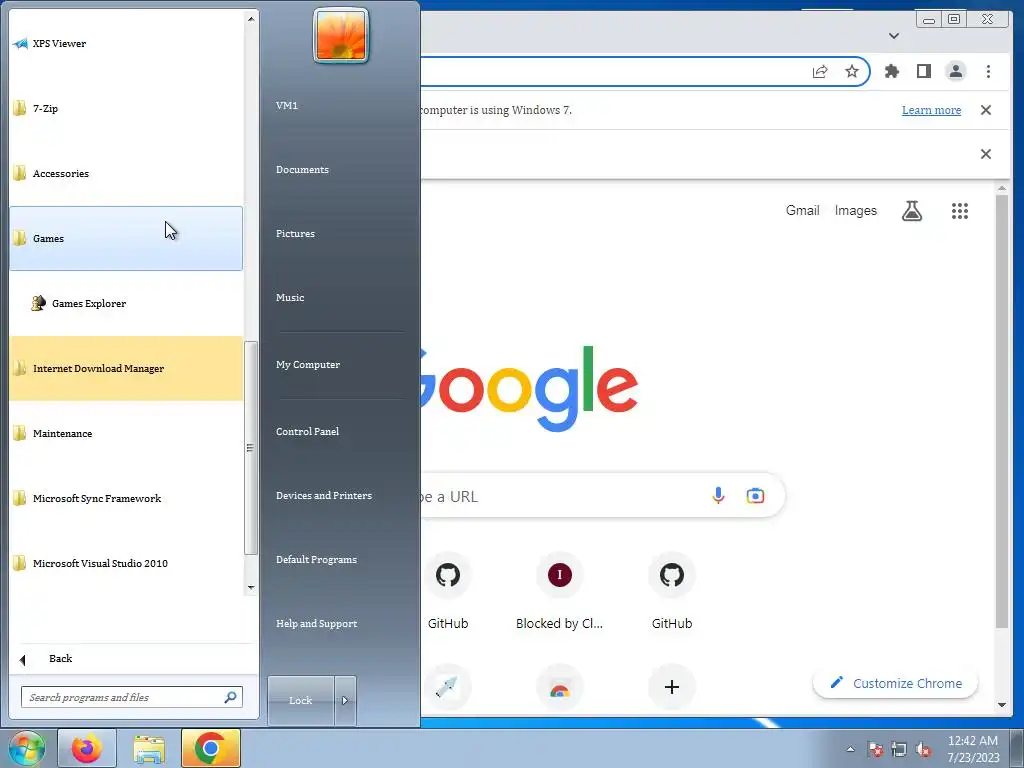Open the shutdown options arrow next to Lock

345,701
